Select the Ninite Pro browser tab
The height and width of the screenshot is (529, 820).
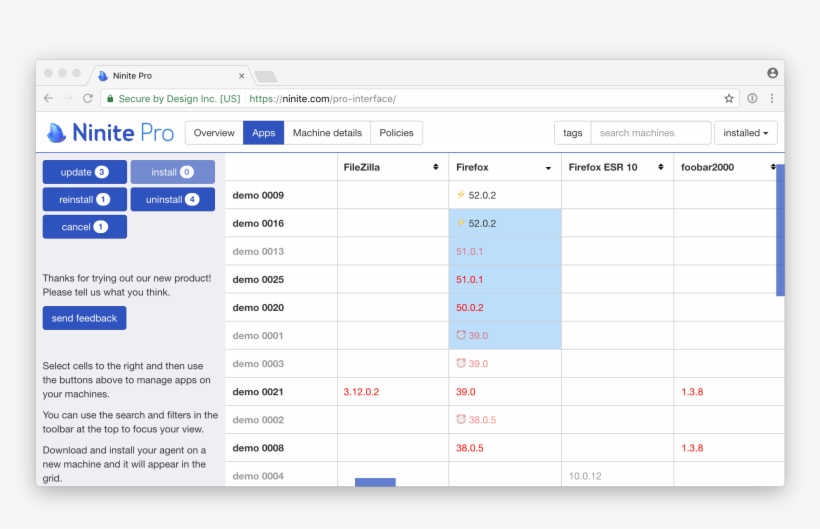[170, 76]
